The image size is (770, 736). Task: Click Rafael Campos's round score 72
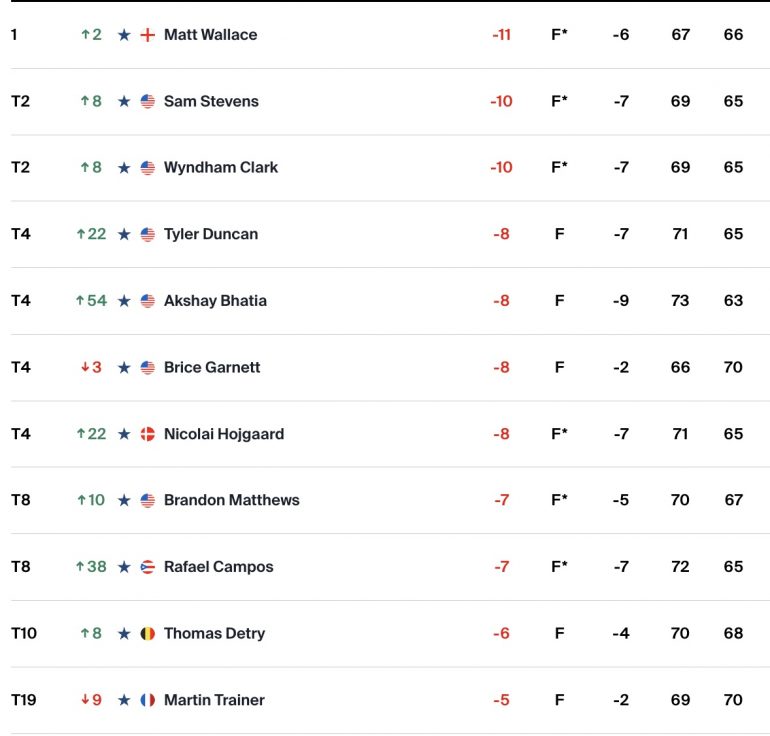(x=680, y=567)
